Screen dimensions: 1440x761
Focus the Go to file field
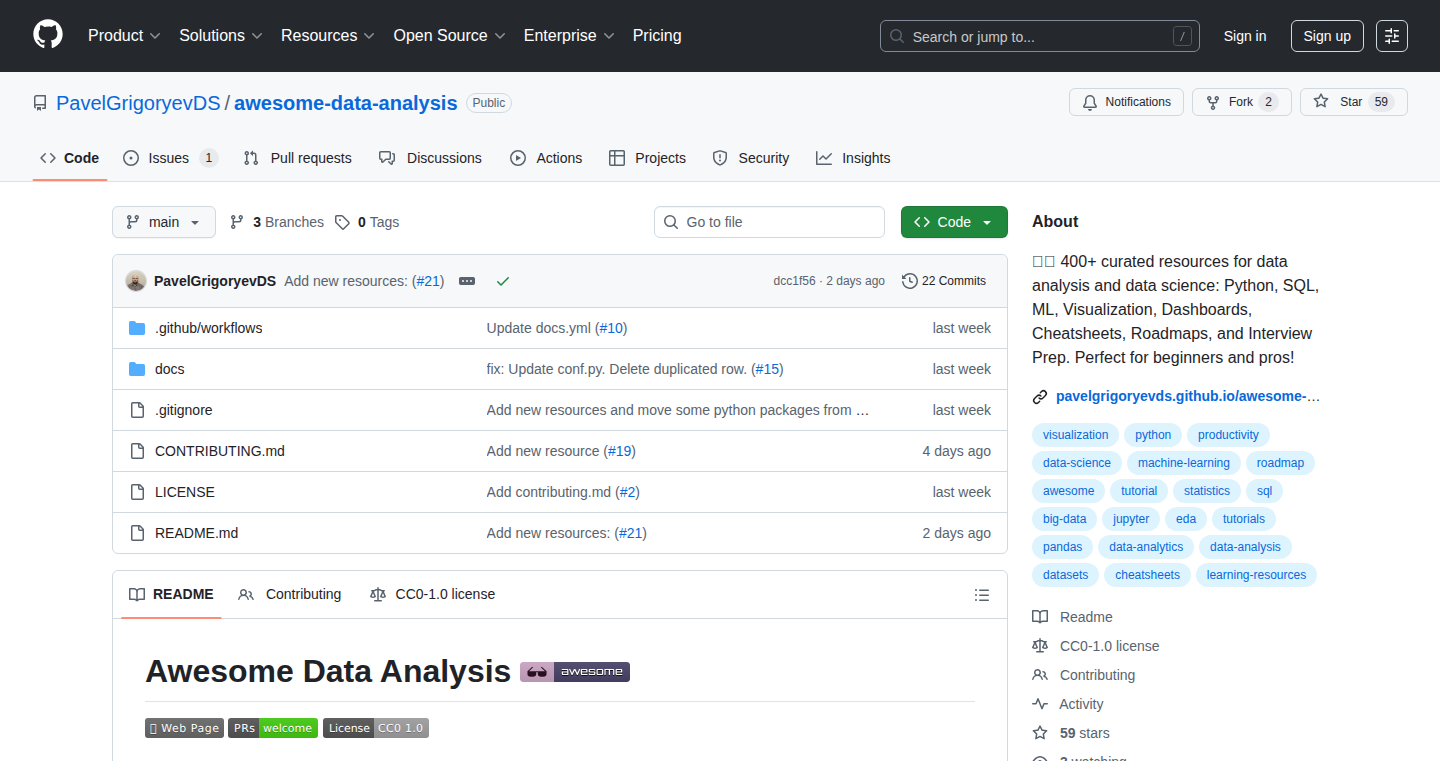point(769,222)
